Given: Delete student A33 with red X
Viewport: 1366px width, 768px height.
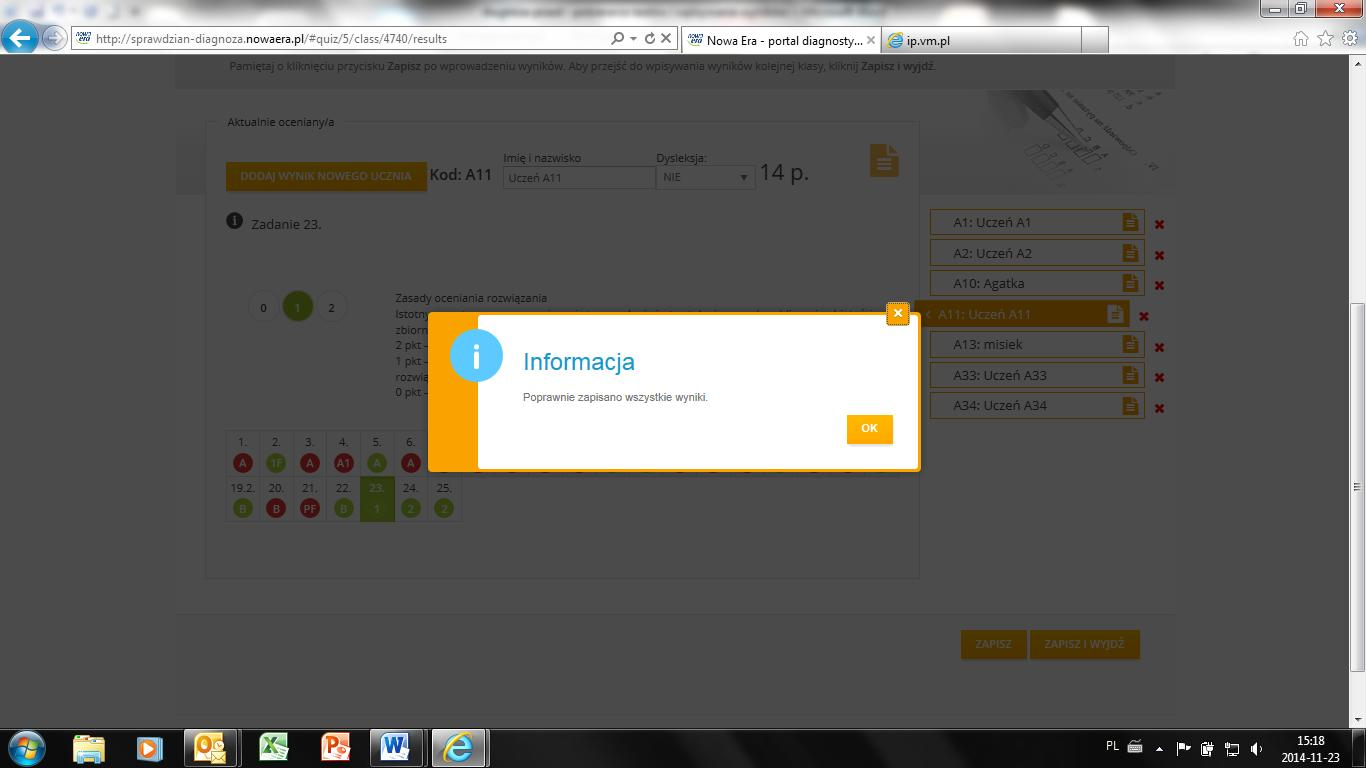Looking at the screenshot, I should point(1159,377).
